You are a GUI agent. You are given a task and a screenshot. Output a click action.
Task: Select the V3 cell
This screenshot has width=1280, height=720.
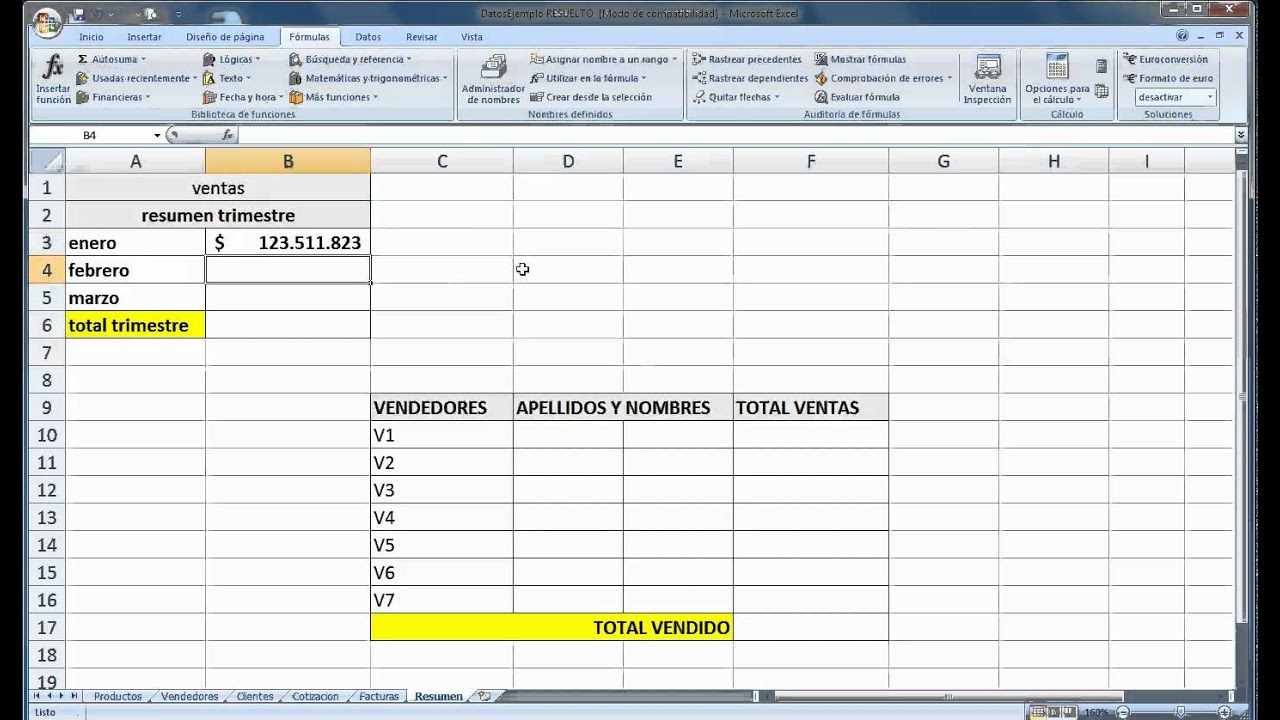tap(442, 490)
